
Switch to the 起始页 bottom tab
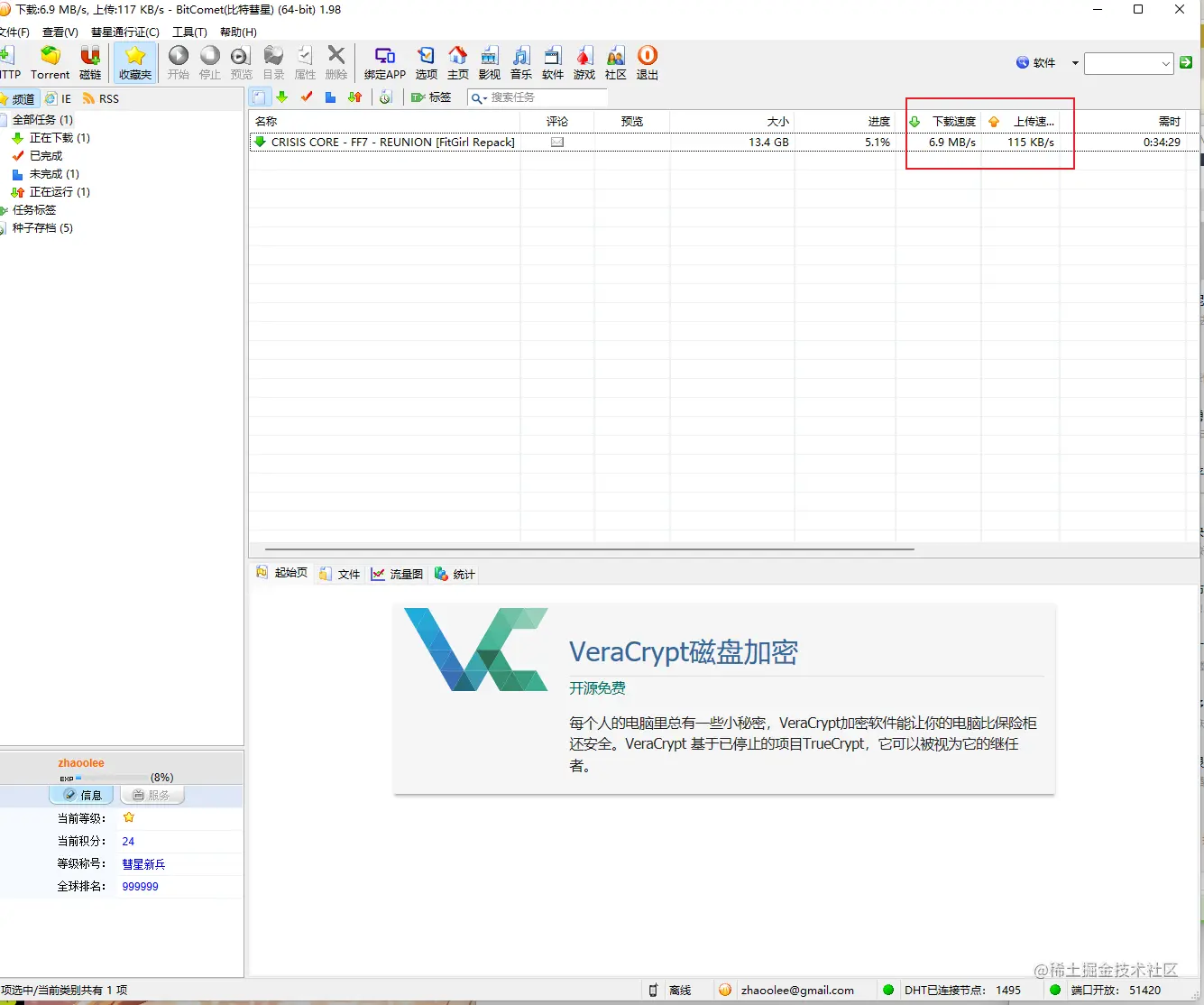(282, 573)
